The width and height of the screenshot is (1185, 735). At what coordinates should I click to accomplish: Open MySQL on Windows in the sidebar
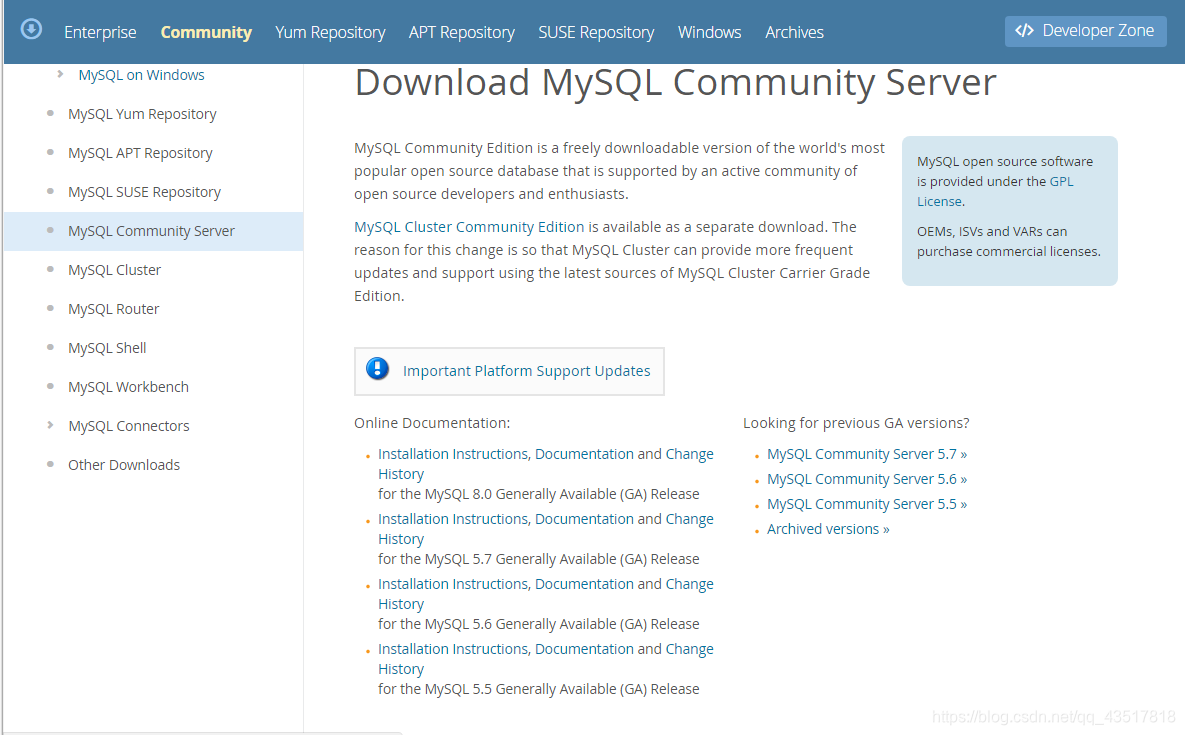(x=141, y=75)
